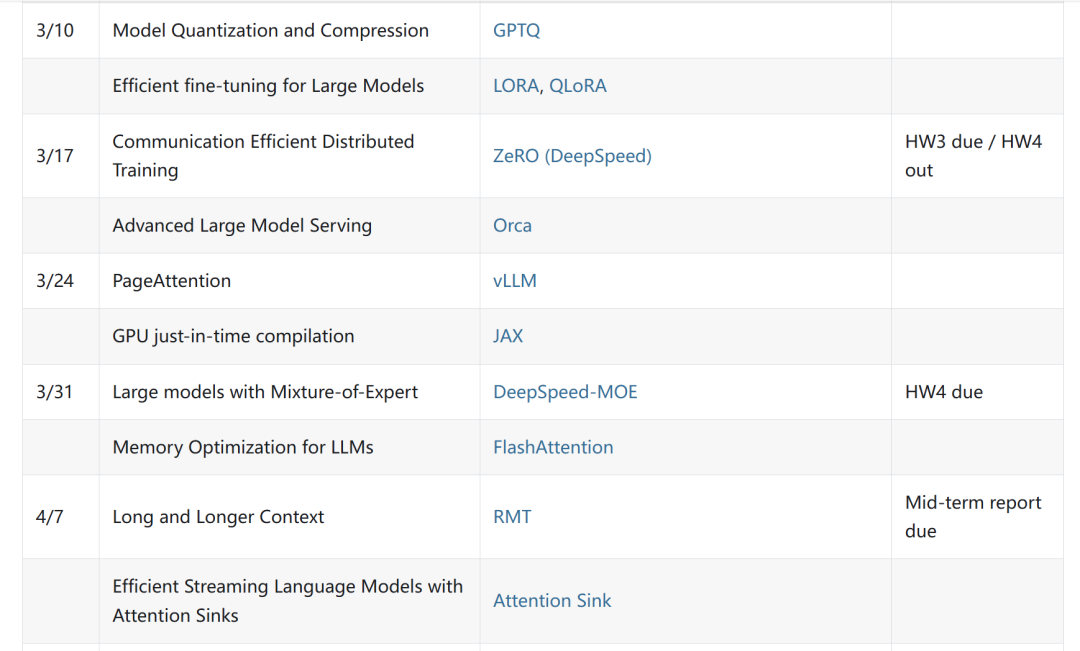Screen dimensions: 1080x651
Task: Click the vLLM link
Action: 515,281
